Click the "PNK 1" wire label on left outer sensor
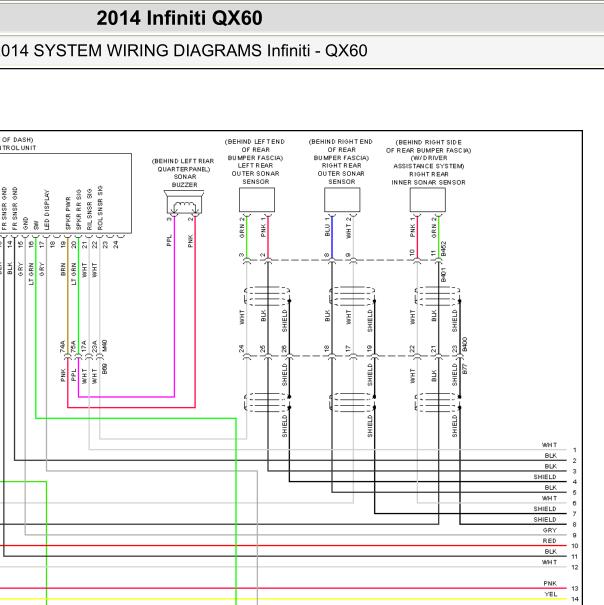Screen dimensions: 604x605 tap(263, 227)
